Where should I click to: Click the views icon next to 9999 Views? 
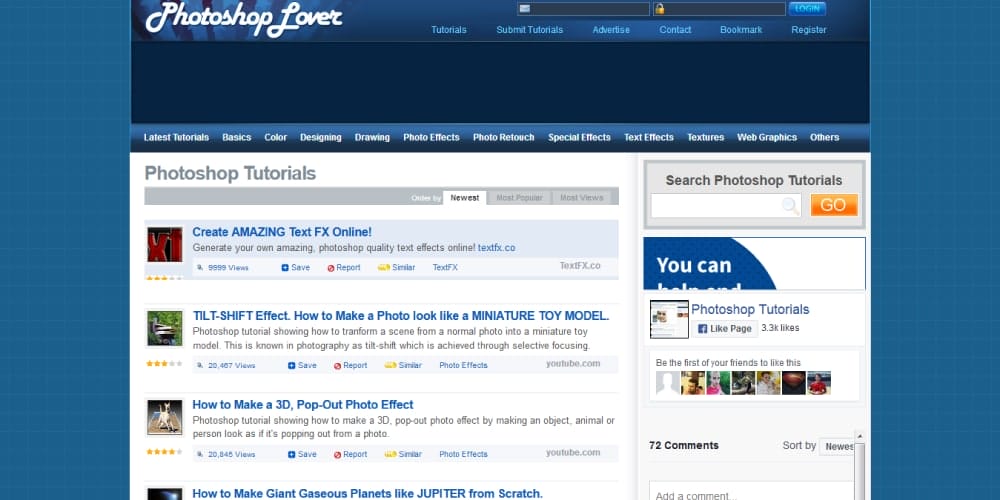coord(200,268)
